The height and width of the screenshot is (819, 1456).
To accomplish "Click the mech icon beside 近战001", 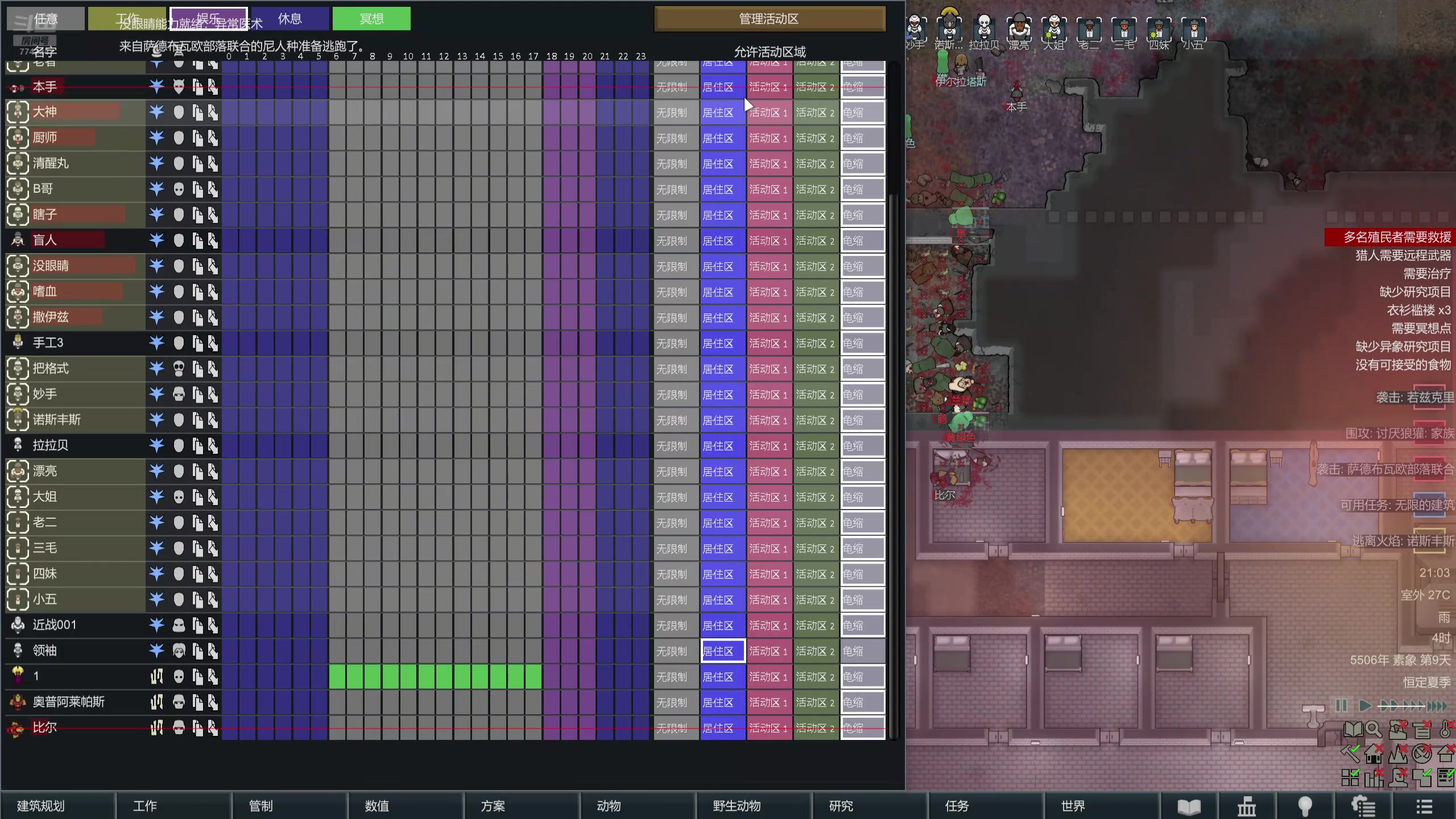I will pos(18,624).
